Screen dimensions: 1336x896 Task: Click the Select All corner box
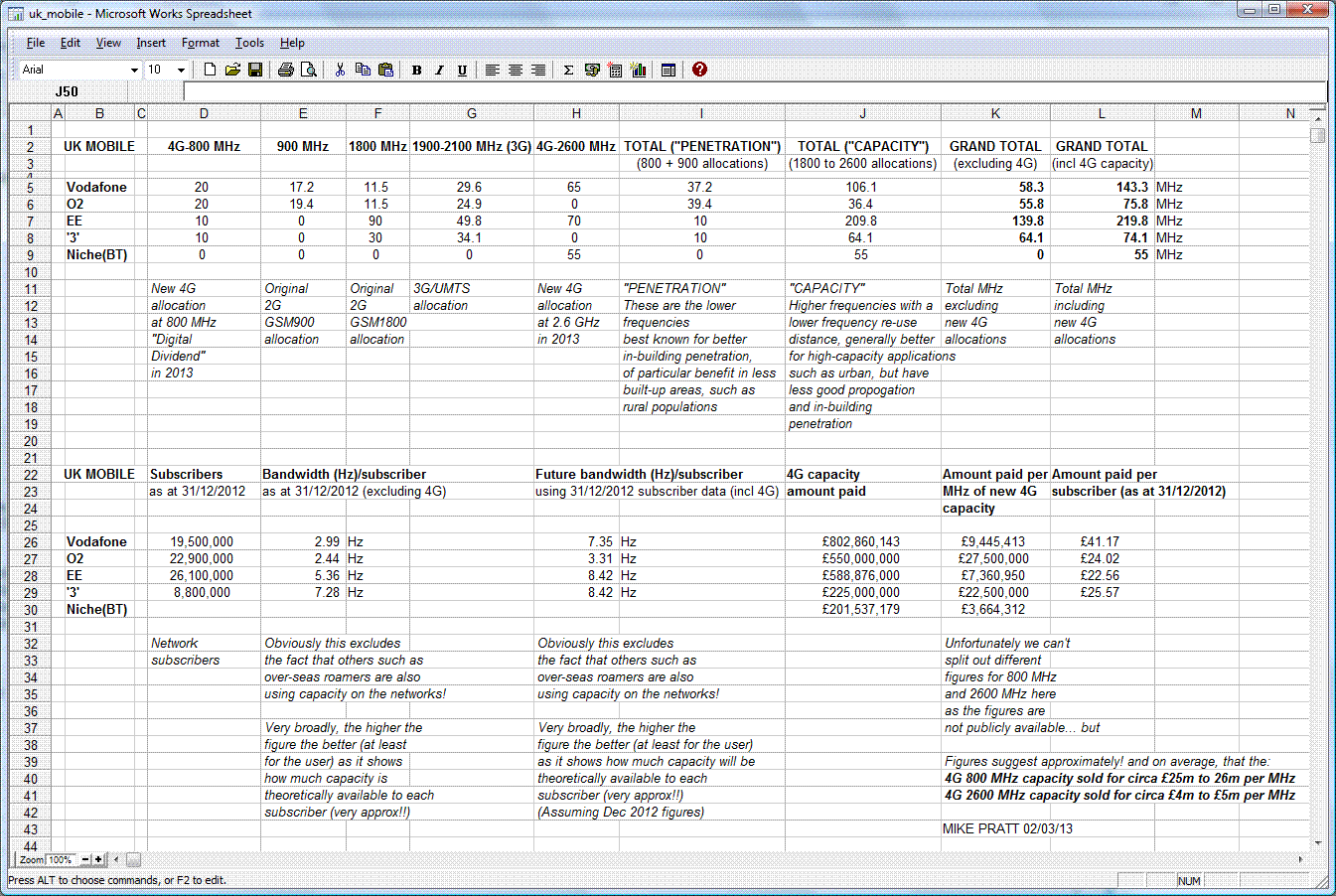pyautogui.click(x=30, y=113)
